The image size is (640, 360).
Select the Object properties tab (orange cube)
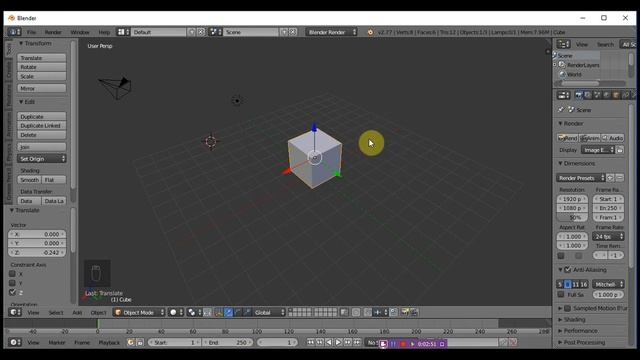(x=616, y=95)
